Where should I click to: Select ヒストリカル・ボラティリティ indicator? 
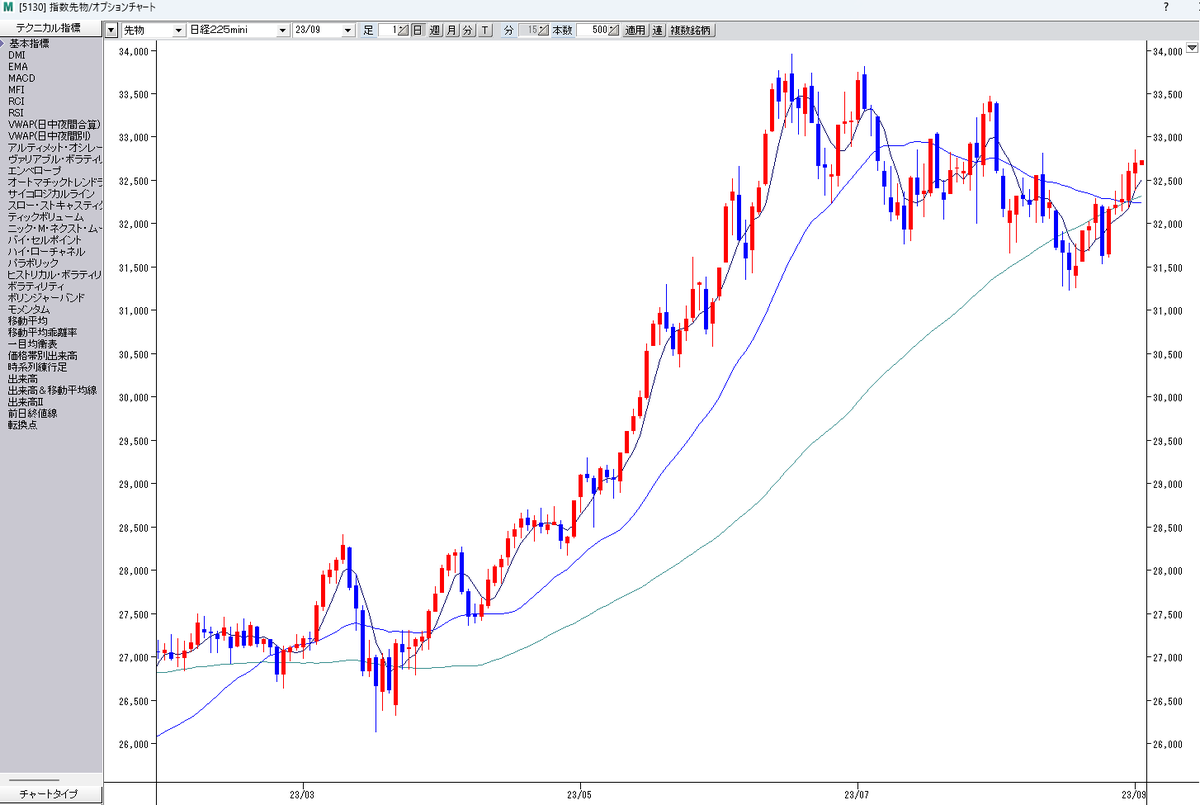pos(54,274)
